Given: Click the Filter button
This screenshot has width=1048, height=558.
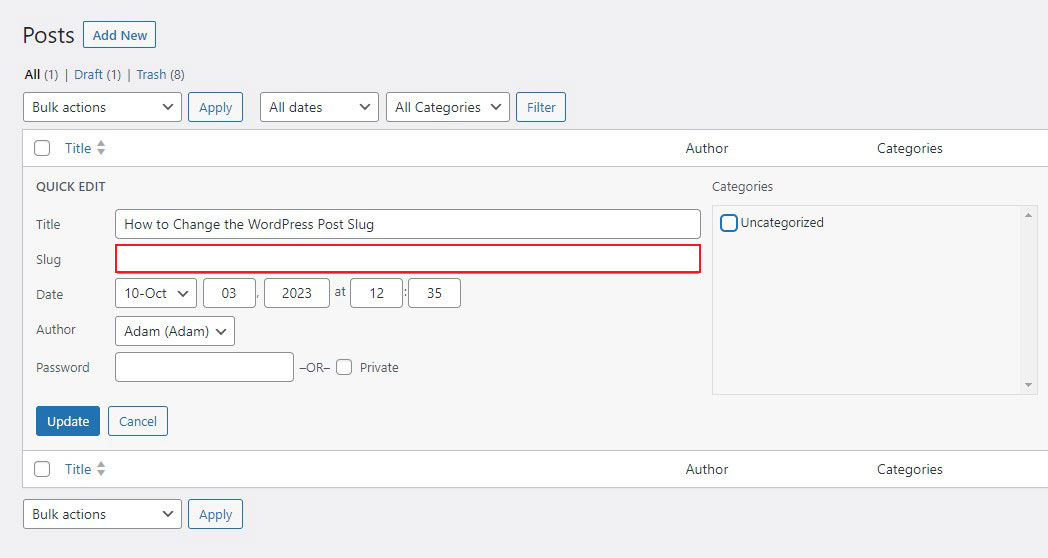Looking at the screenshot, I should [x=541, y=107].
